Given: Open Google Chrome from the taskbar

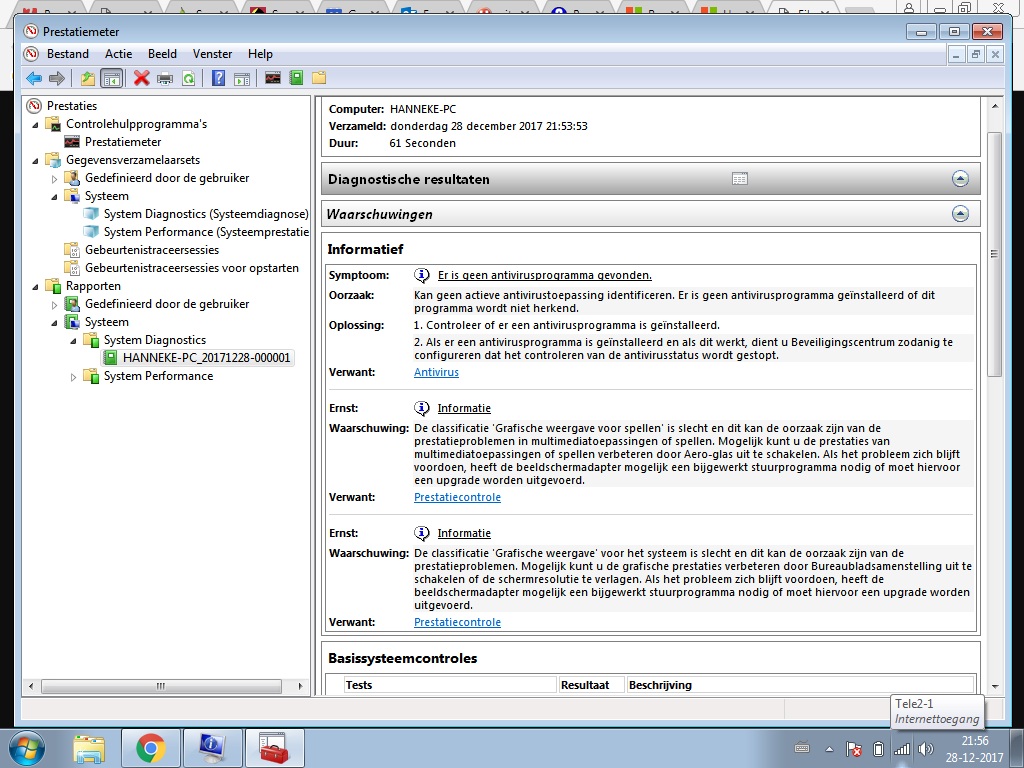Looking at the screenshot, I should 151,748.
